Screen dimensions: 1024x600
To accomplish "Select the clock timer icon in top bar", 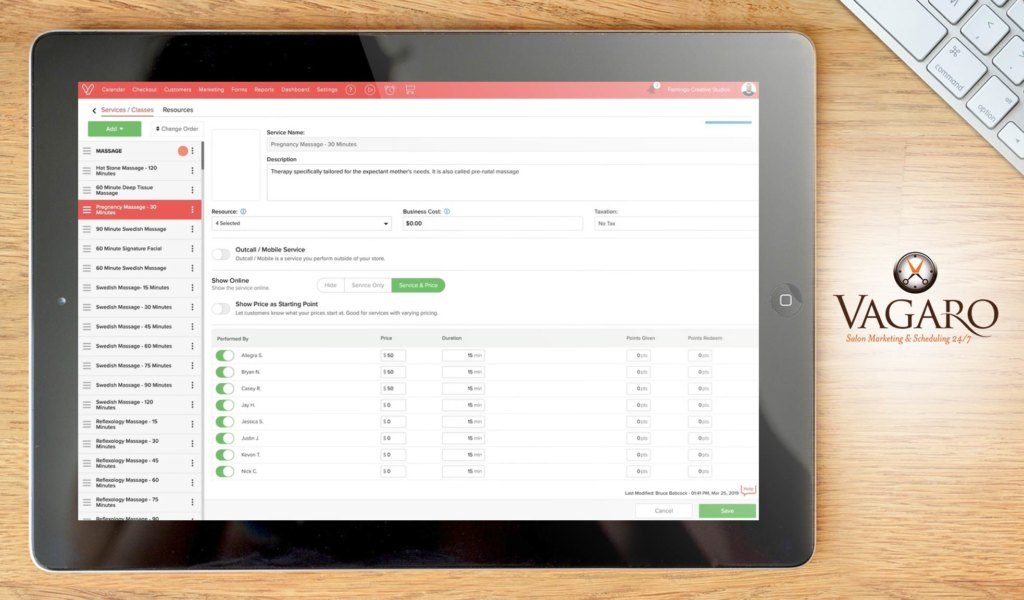I will (389, 89).
